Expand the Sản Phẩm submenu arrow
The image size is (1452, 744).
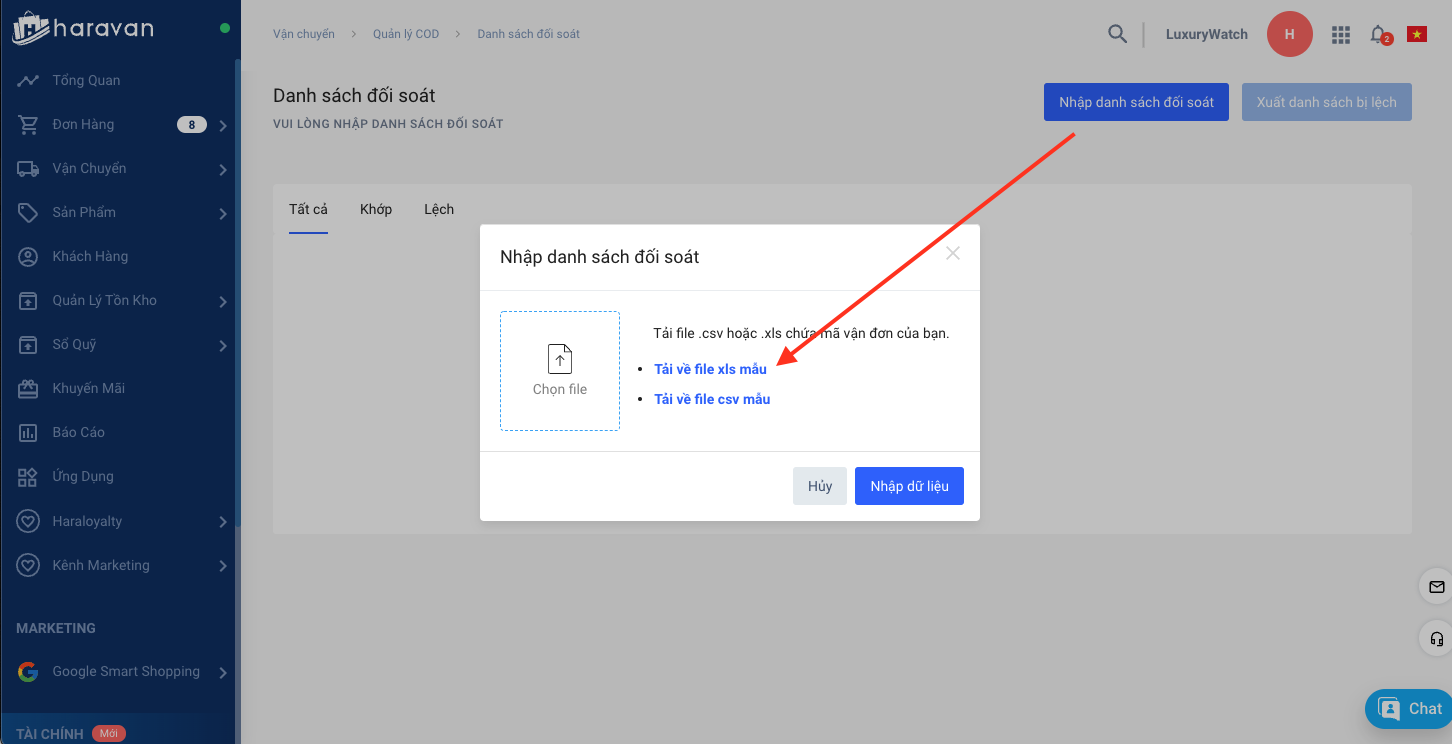[223, 214]
